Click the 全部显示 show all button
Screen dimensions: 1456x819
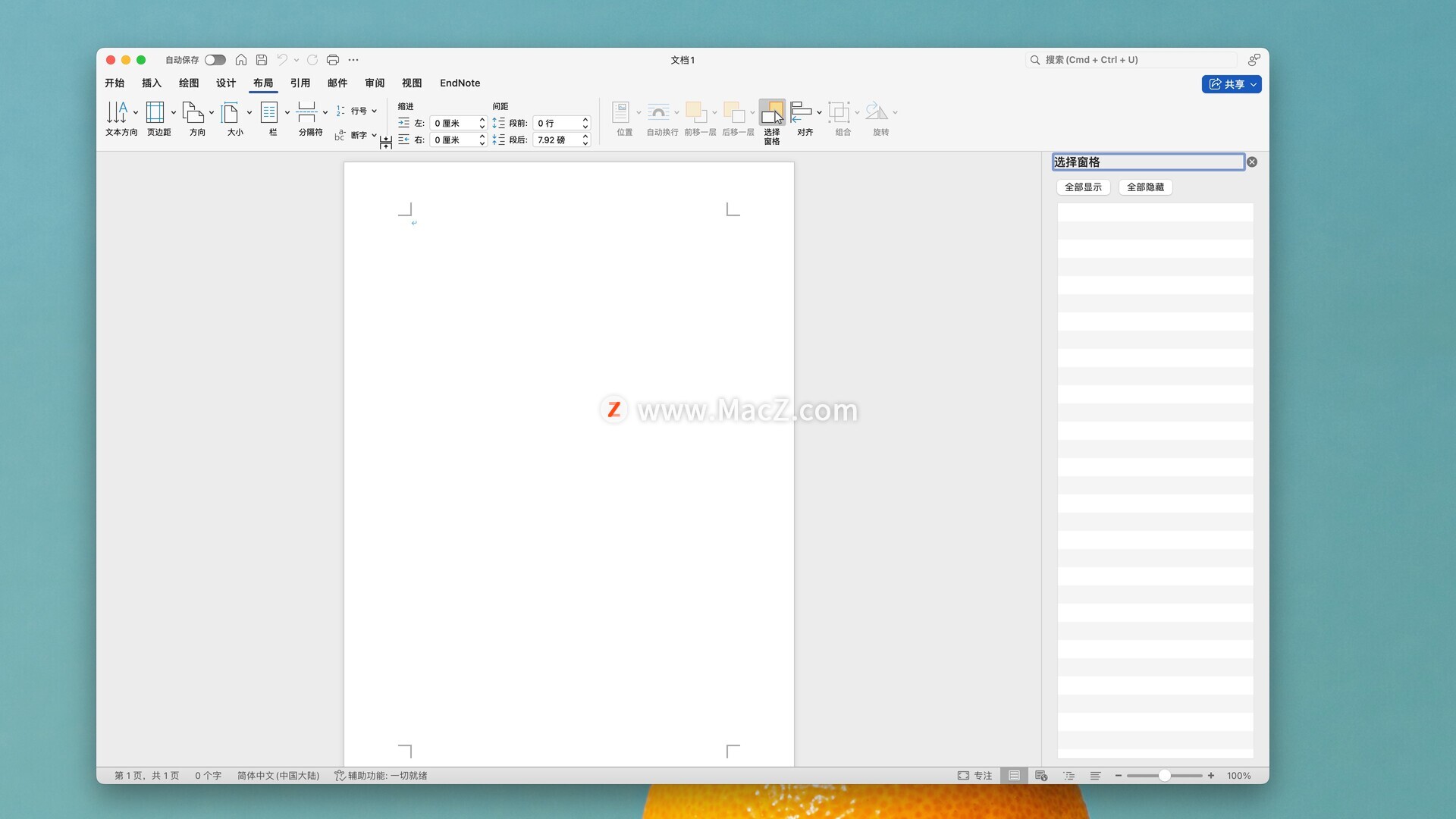click(1083, 187)
